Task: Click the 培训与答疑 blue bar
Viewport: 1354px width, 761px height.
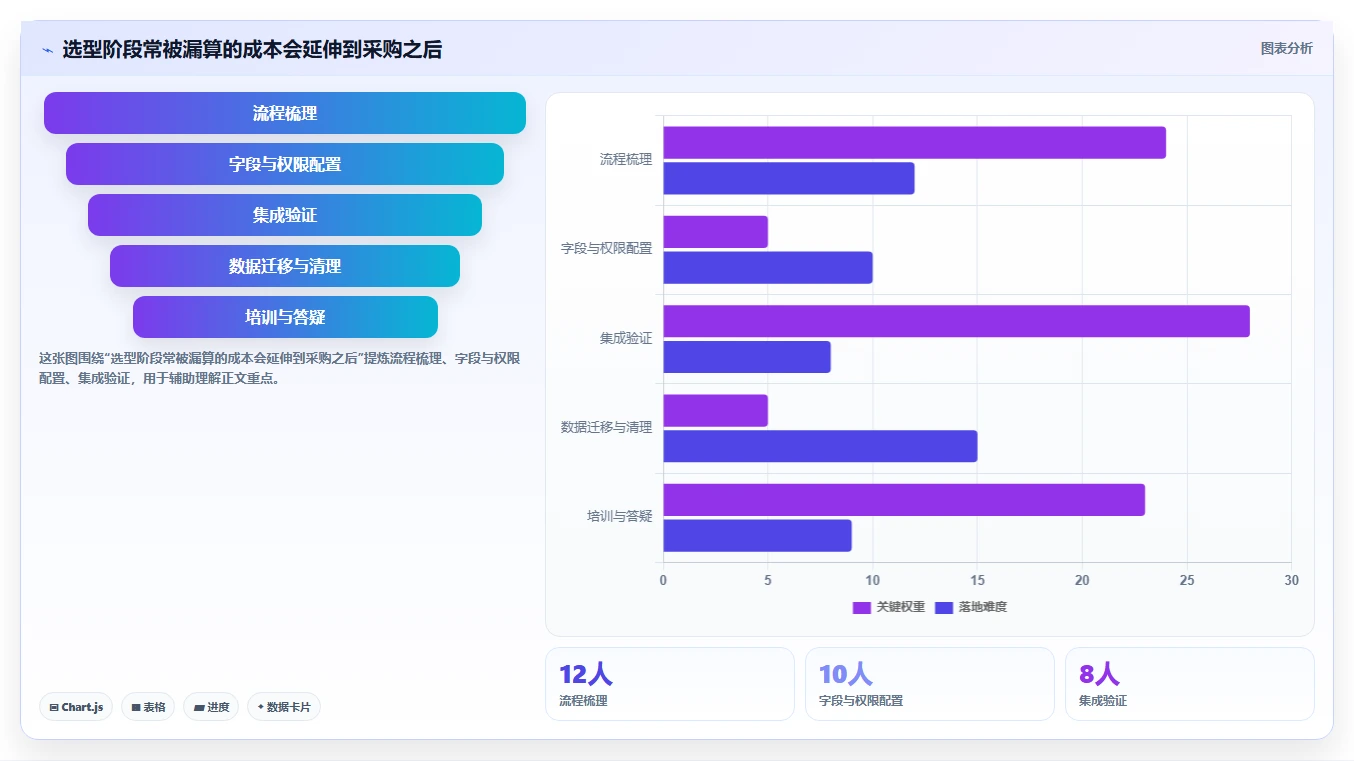Action: 757,535
